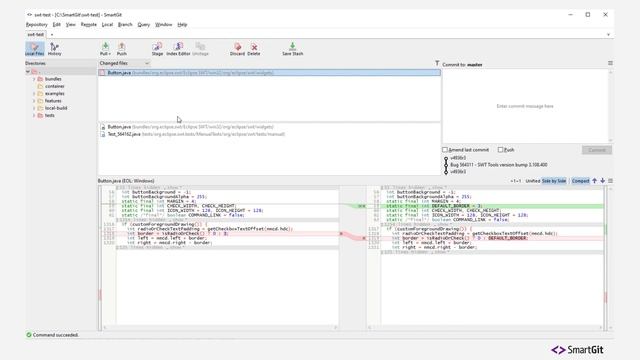
Task: Open the Window menu
Action: pyautogui.click(x=164, y=24)
